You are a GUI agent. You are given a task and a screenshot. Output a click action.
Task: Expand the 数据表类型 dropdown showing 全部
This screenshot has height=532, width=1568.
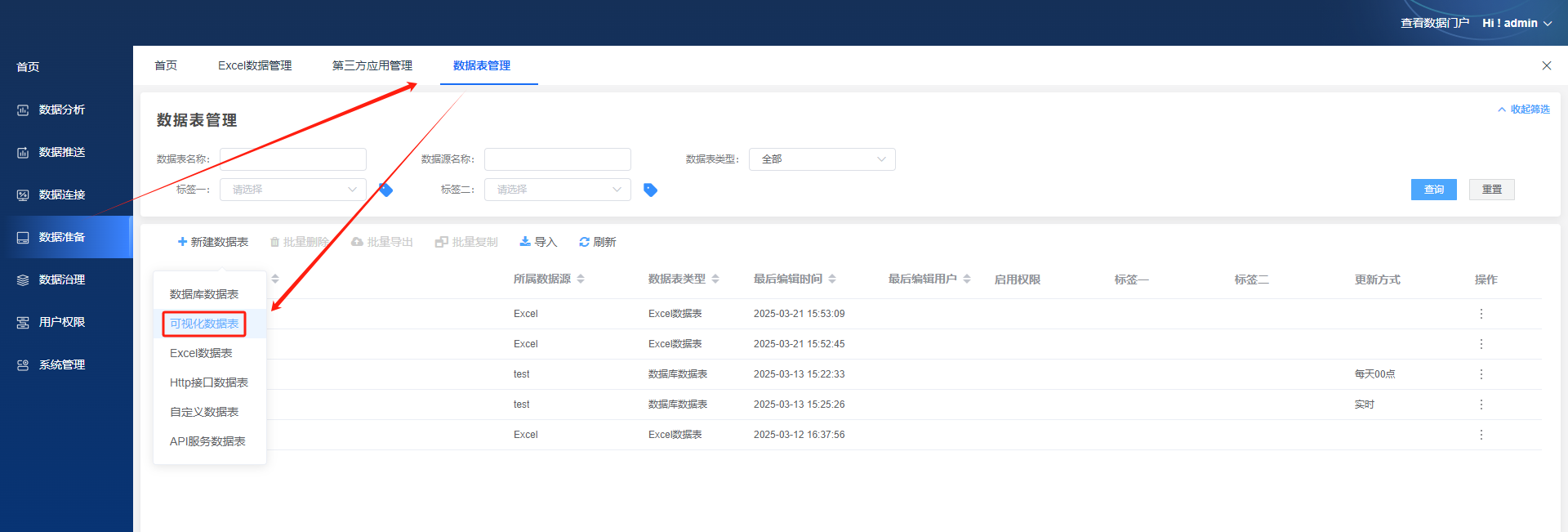[822, 159]
